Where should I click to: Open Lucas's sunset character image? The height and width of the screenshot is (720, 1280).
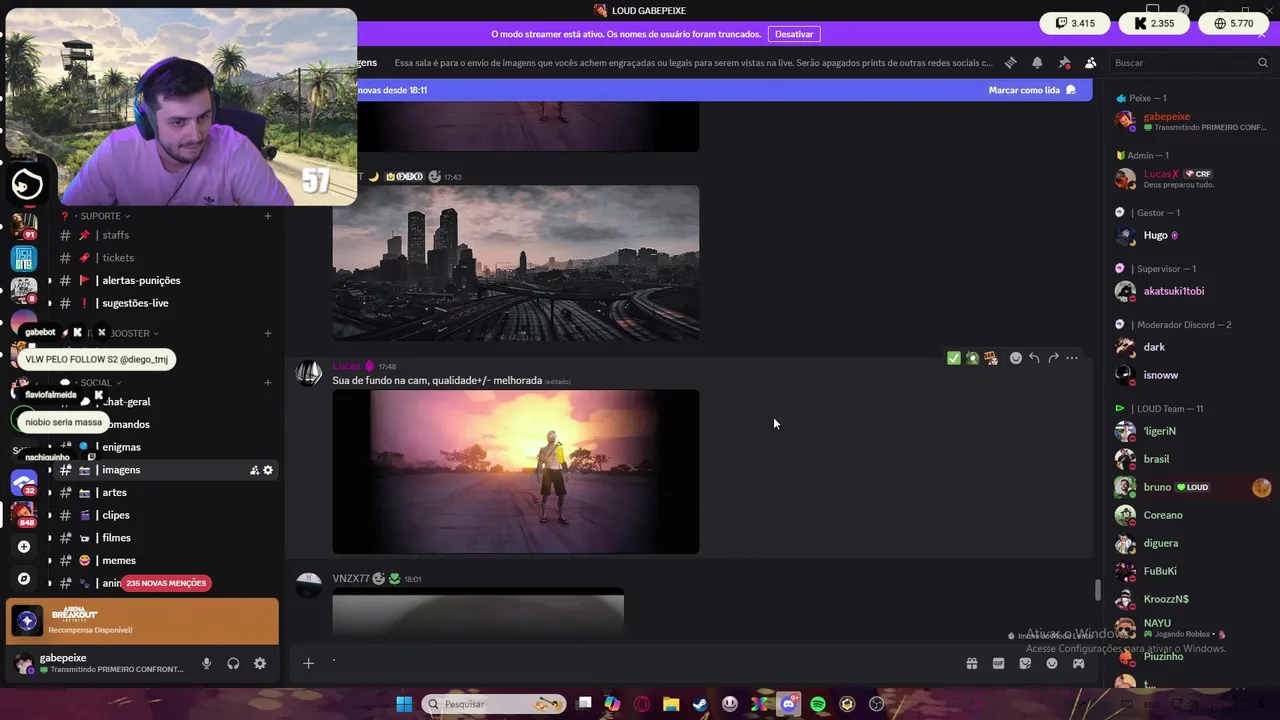coord(516,472)
